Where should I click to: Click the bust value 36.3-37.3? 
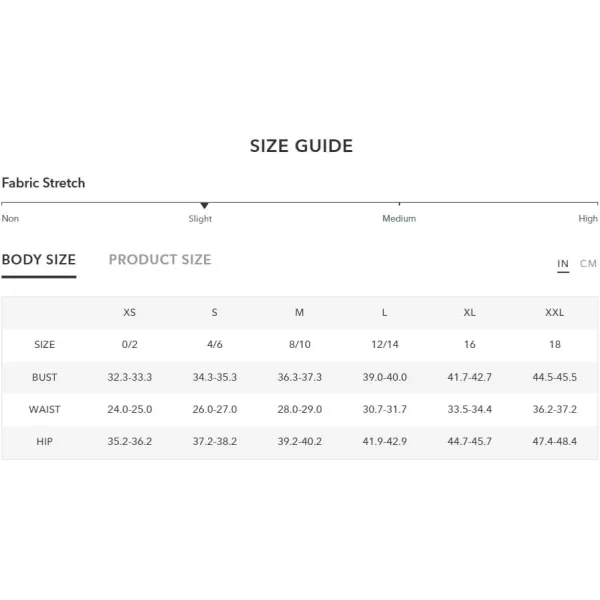tap(300, 377)
